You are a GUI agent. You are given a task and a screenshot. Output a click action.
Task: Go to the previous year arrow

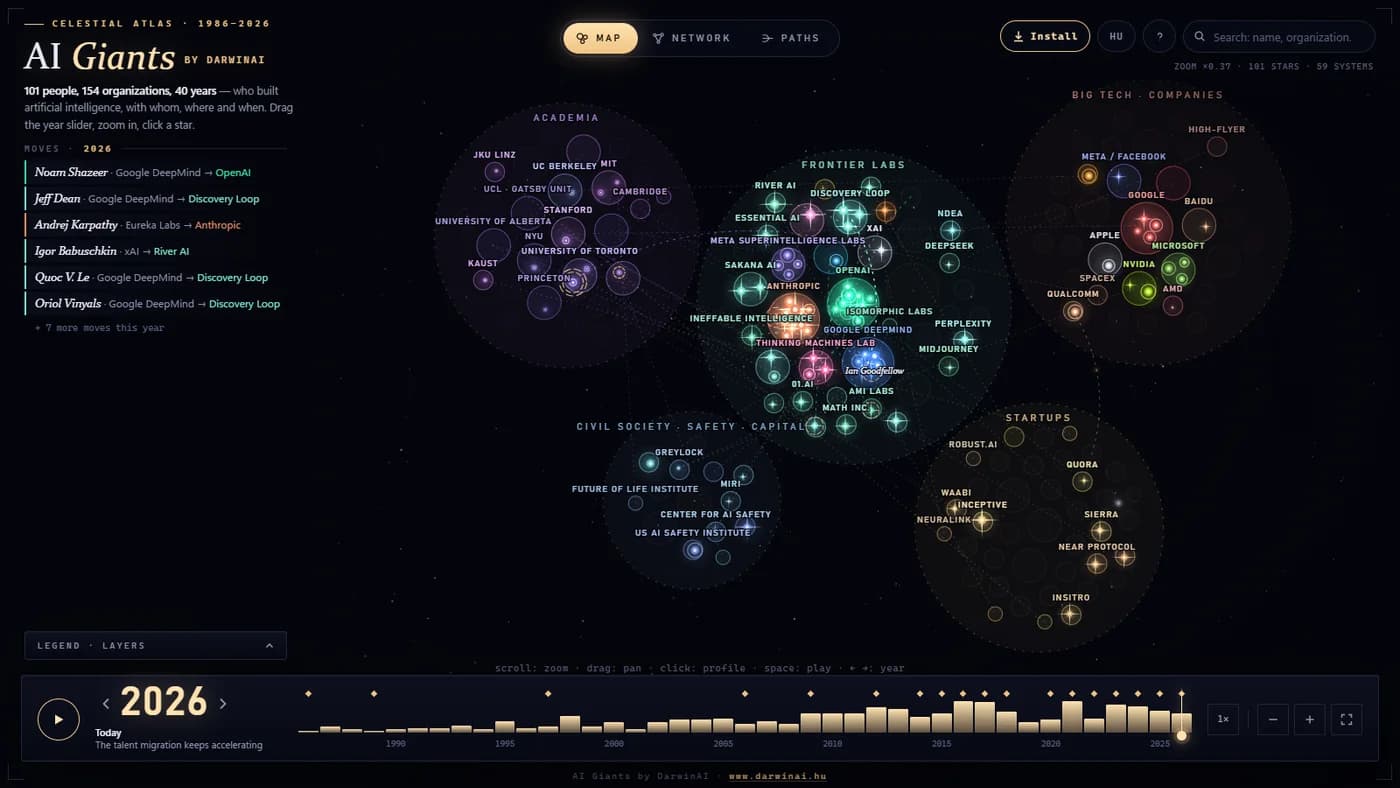click(x=106, y=704)
